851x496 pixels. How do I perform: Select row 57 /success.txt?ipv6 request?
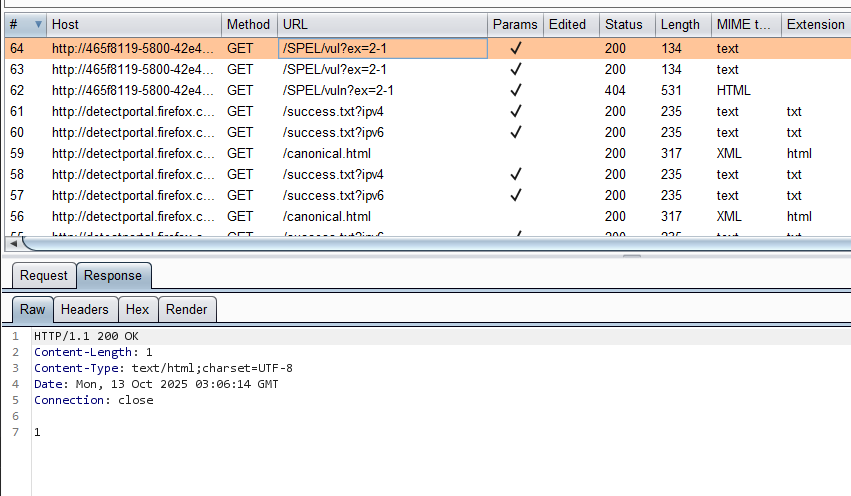[428, 195]
